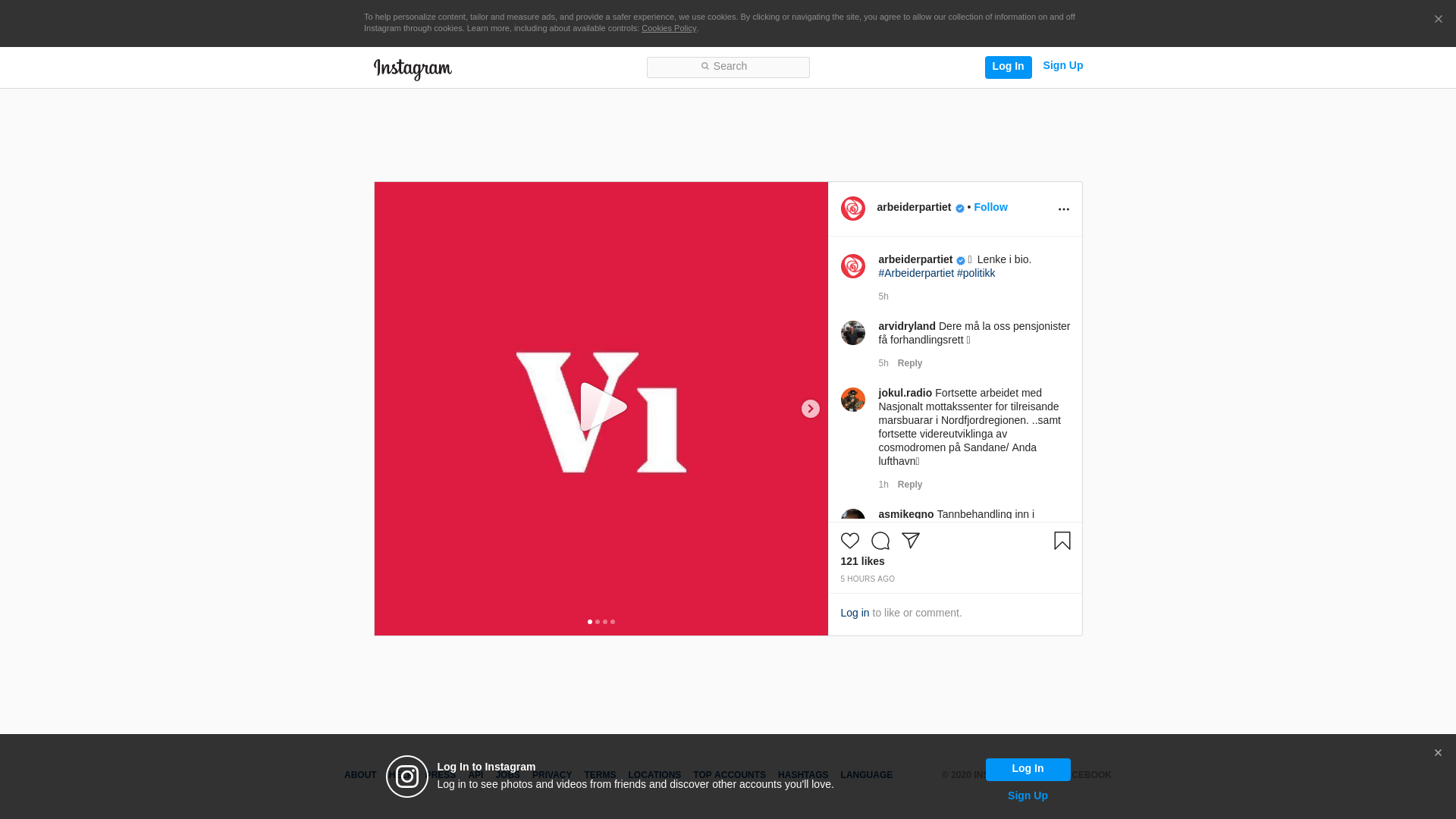Close the Log In to Instagram bottom banner

[x=1437, y=753]
